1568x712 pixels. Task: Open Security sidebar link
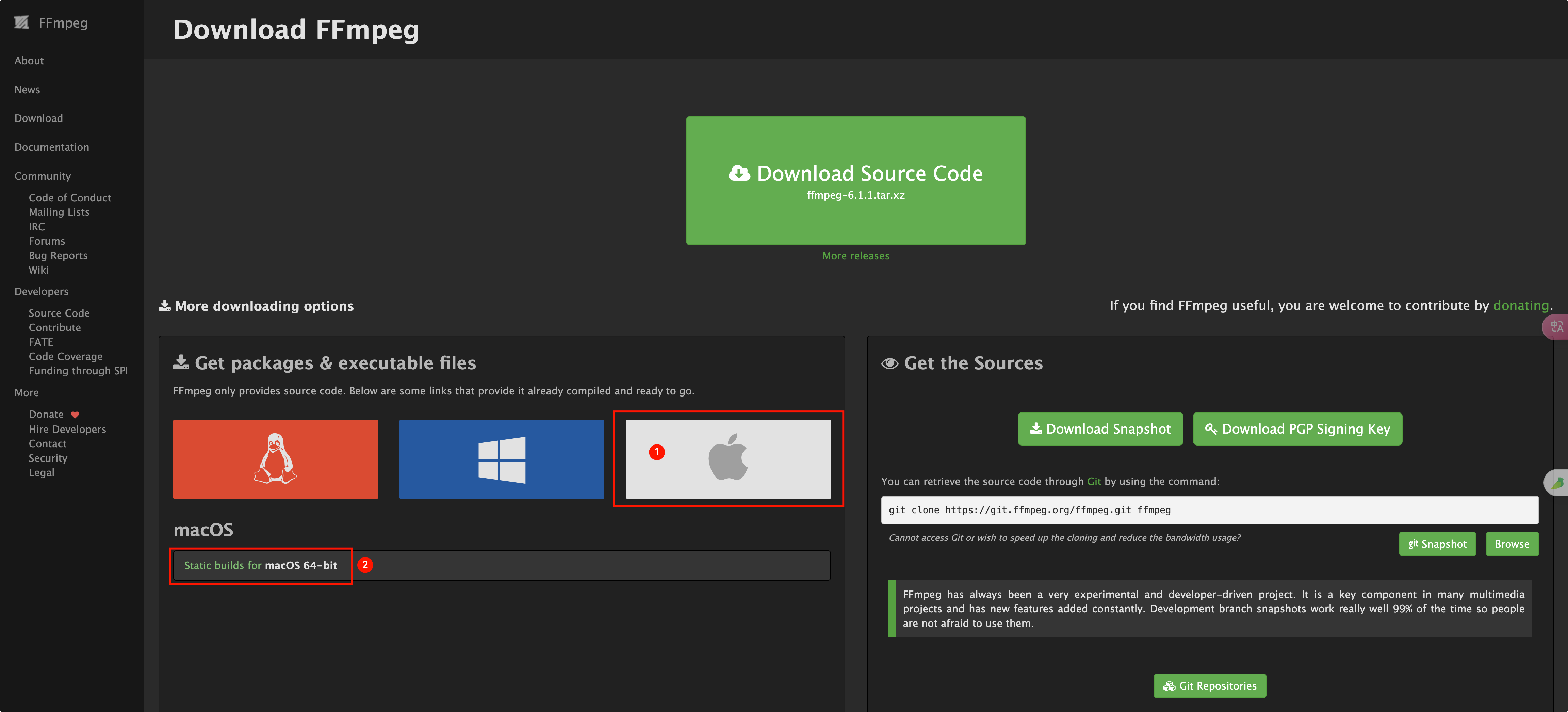(48, 458)
